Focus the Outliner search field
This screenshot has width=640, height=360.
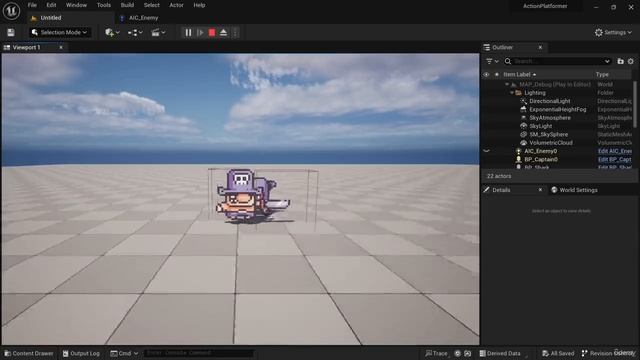[557, 61]
